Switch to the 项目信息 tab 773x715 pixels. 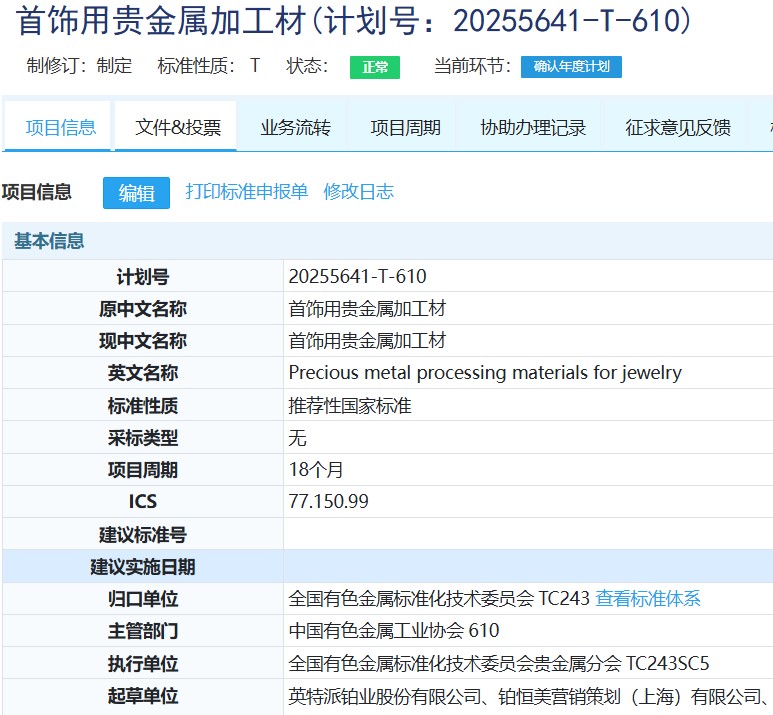click(x=61, y=127)
